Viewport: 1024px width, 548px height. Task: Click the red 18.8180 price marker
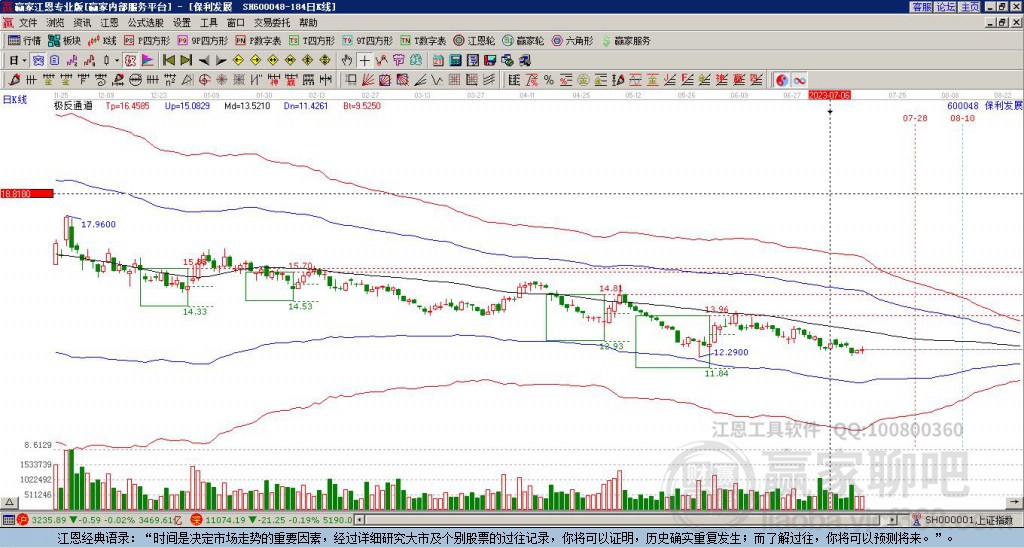pos(26,193)
